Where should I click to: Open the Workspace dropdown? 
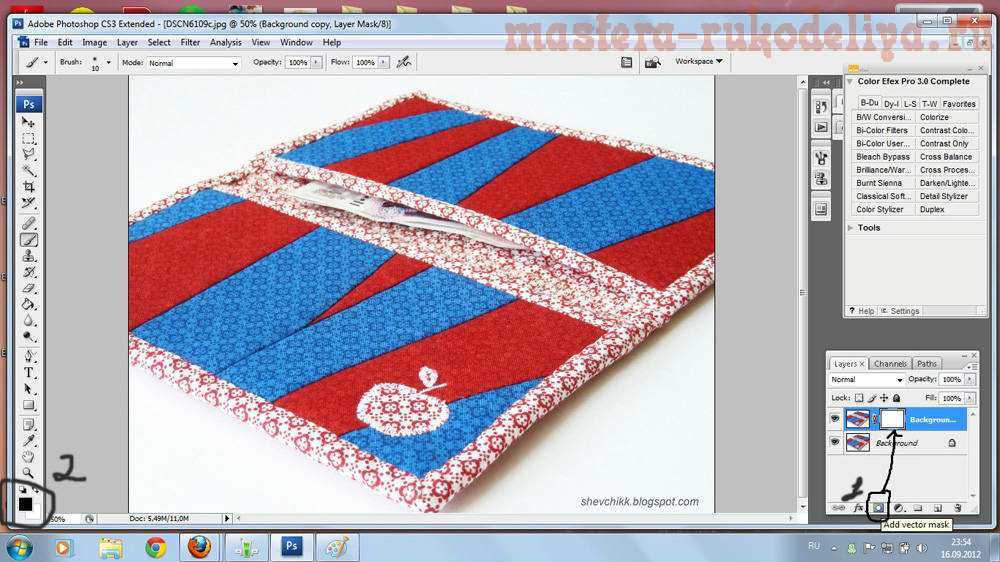[699, 61]
